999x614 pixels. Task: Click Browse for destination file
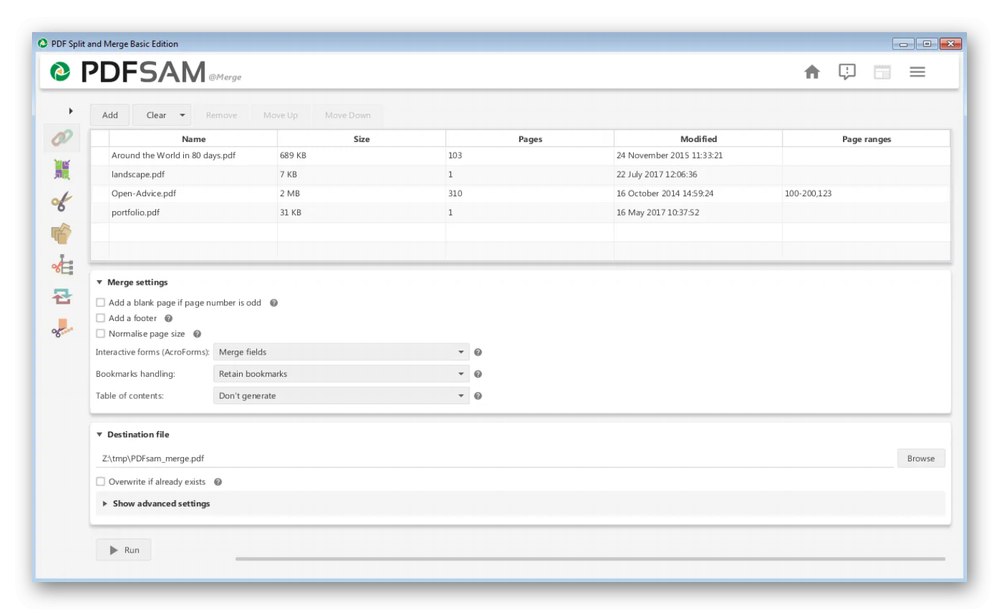pos(921,459)
